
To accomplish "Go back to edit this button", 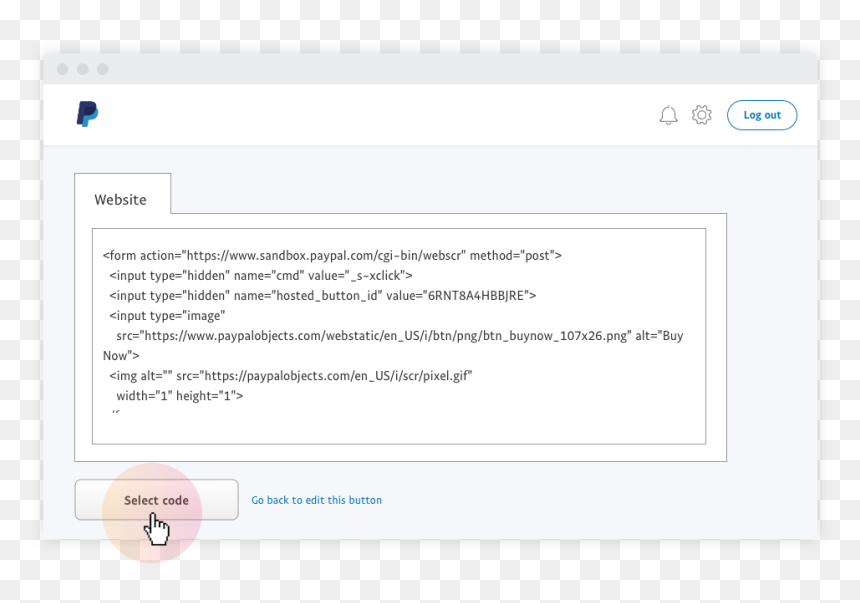I will click(x=316, y=500).
